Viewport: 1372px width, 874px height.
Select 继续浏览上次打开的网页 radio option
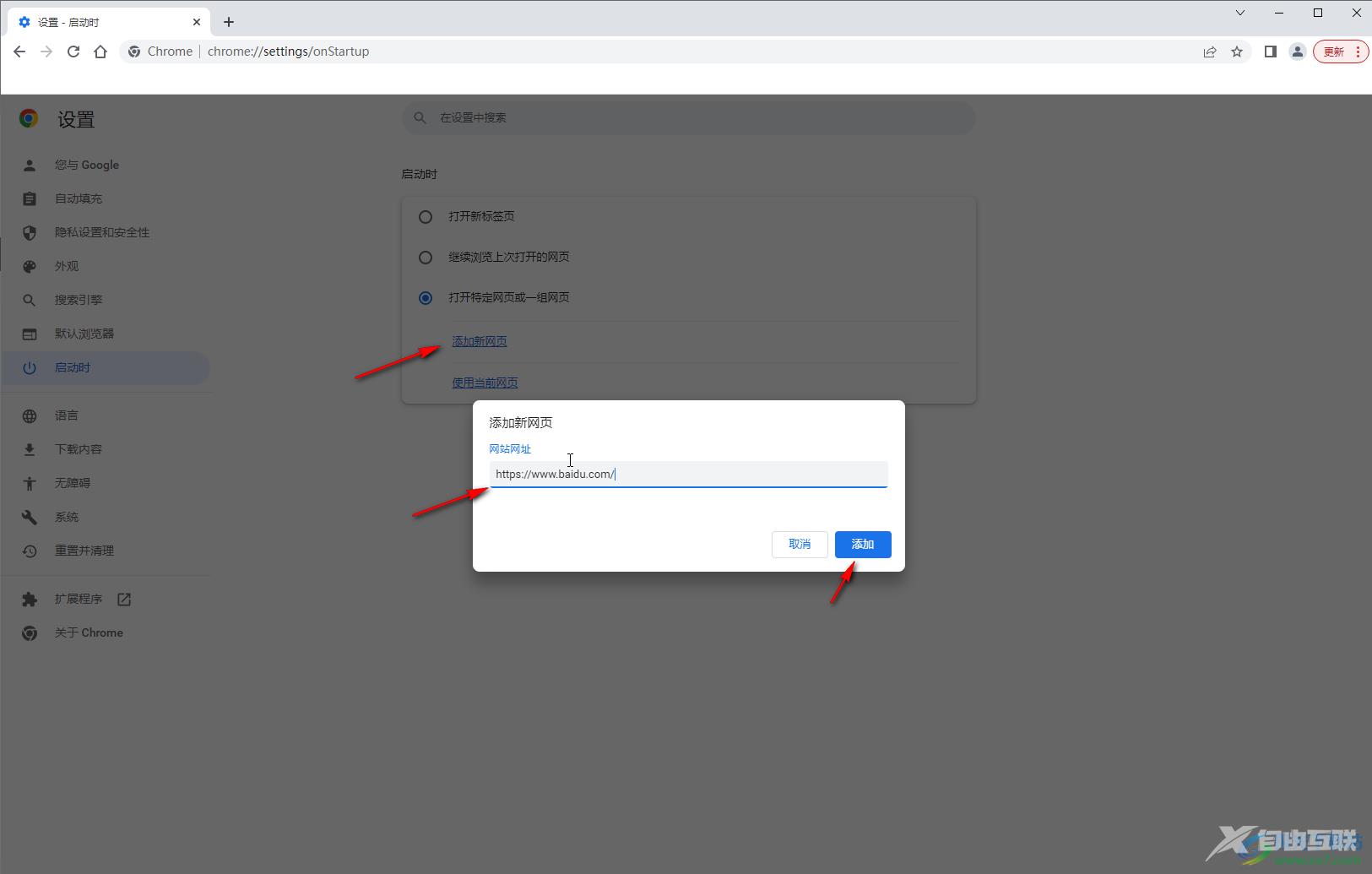point(426,258)
